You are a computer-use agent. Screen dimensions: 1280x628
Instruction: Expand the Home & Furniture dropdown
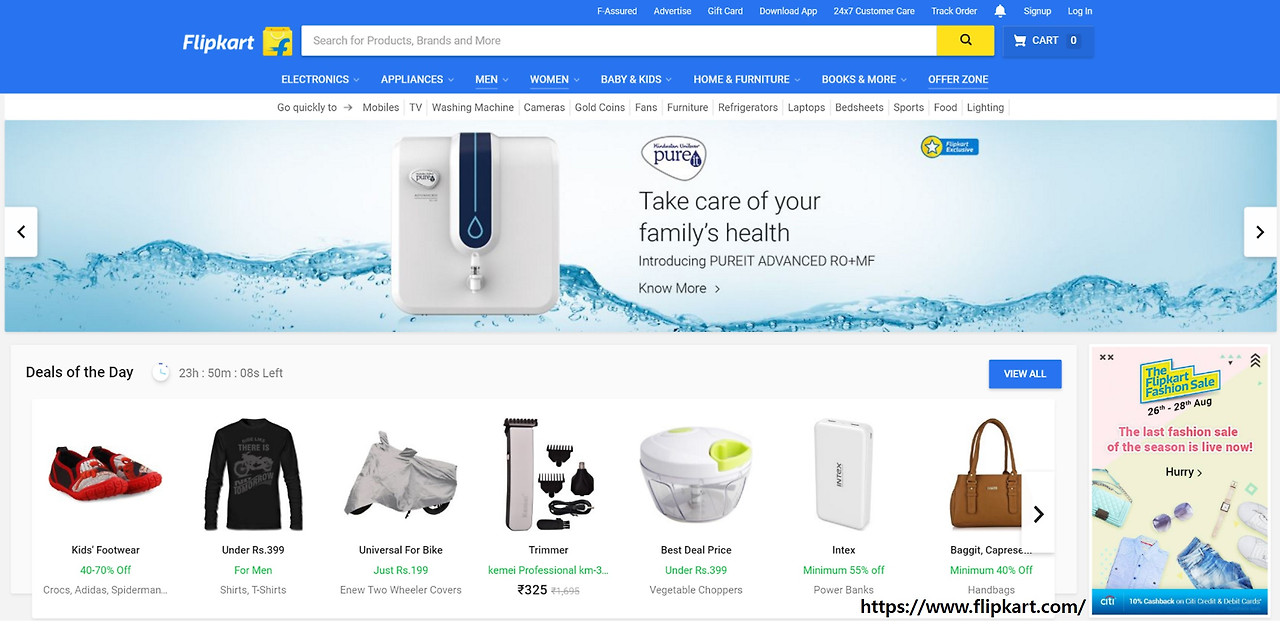(x=746, y=79)
